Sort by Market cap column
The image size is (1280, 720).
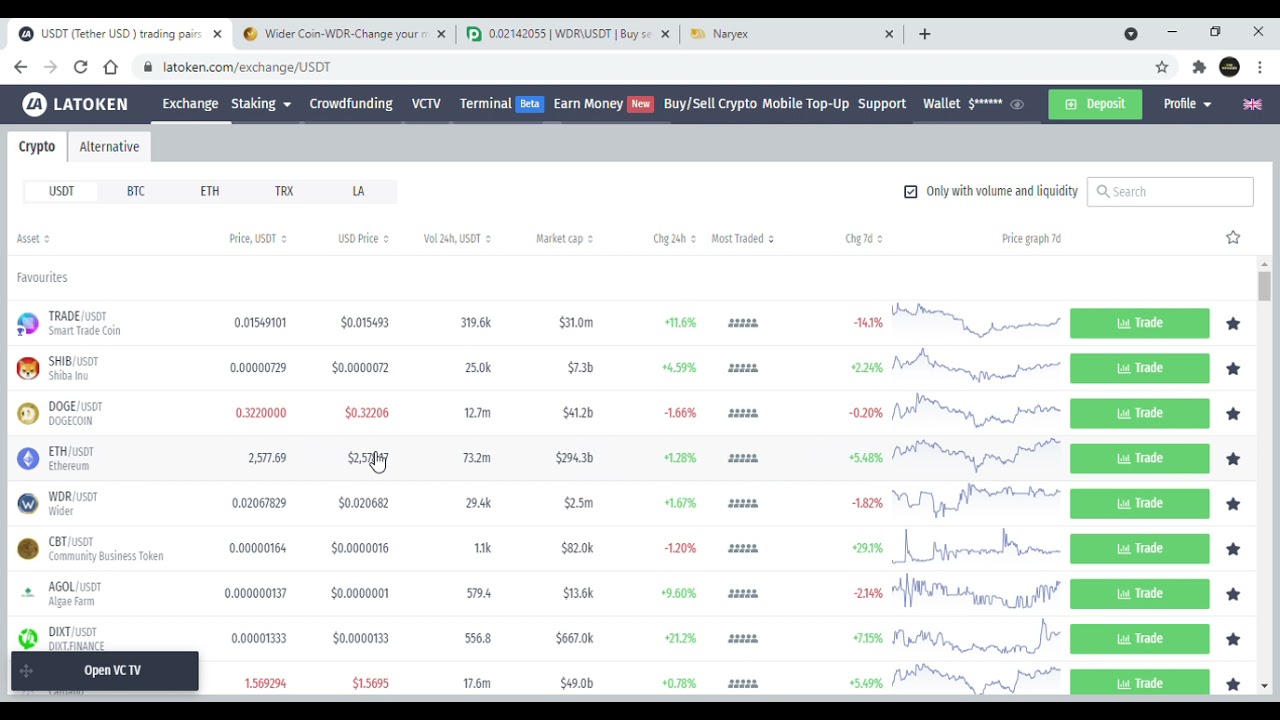pyautogui.click(x=565, y=239)
